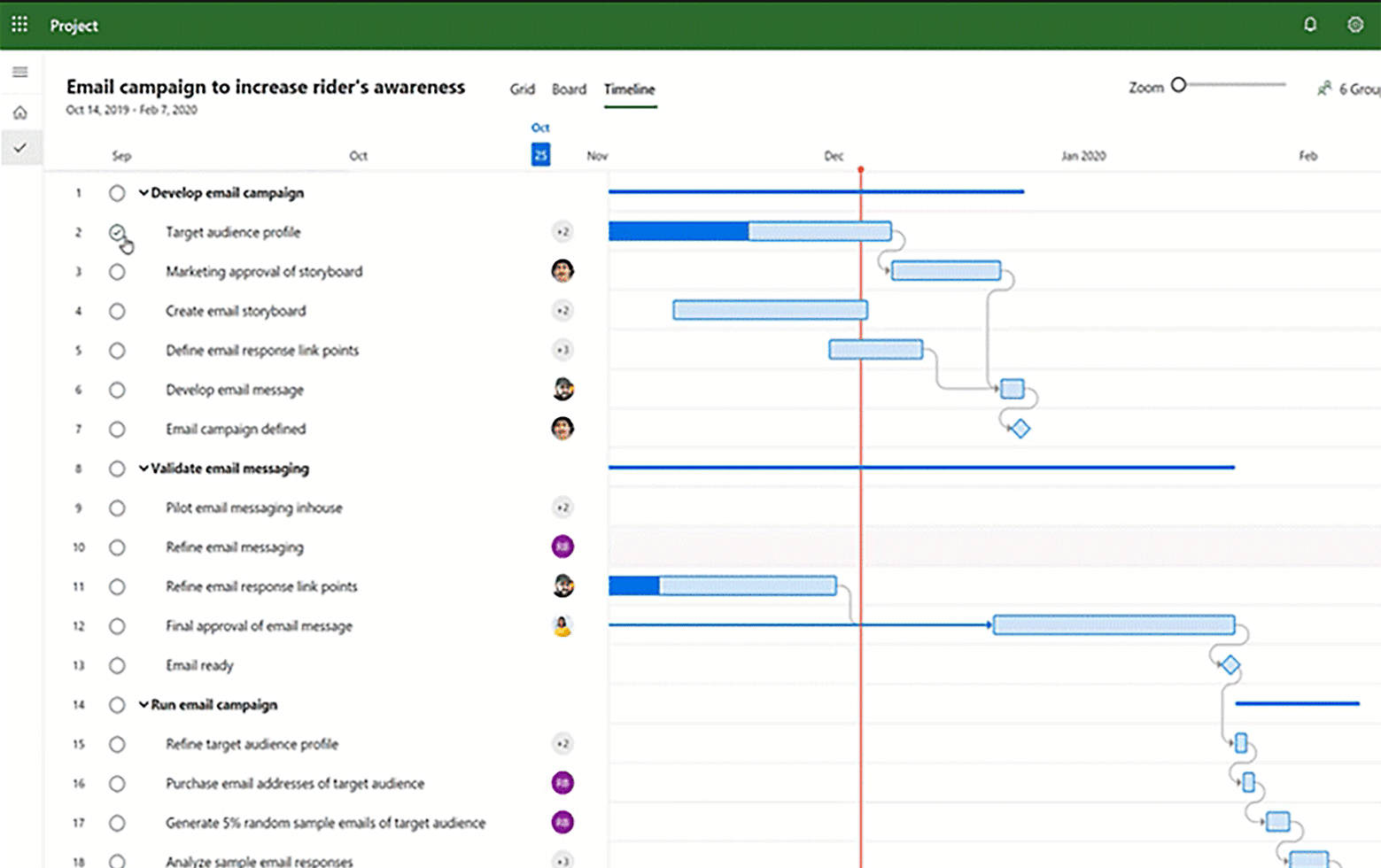Viewport: 1381px width, 868px height.
Task: Open the settings gear
Action: click(x=1354, y=25)
